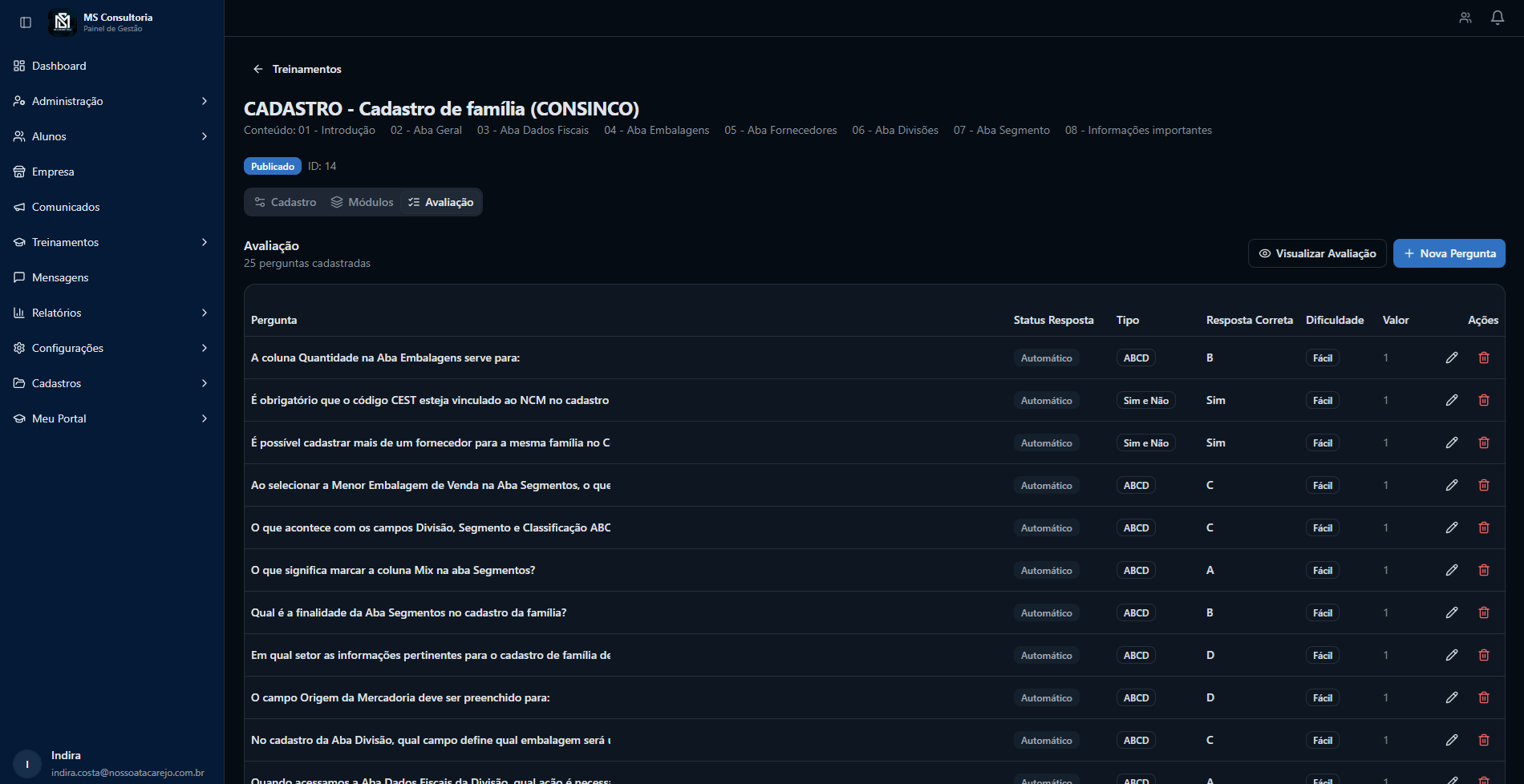Click the Status Resposta column header

(1054, 320)
